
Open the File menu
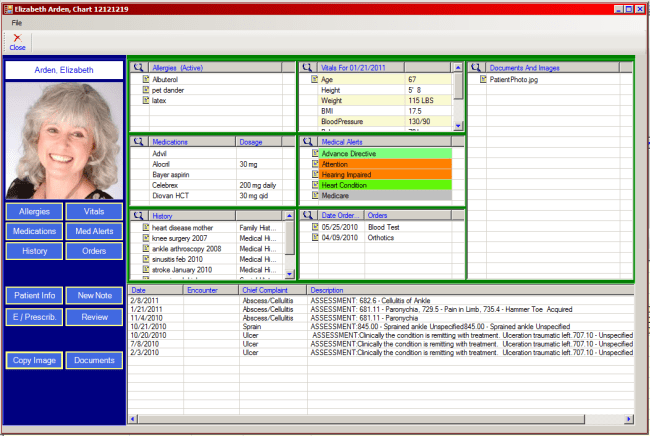[x=17, y=21]
